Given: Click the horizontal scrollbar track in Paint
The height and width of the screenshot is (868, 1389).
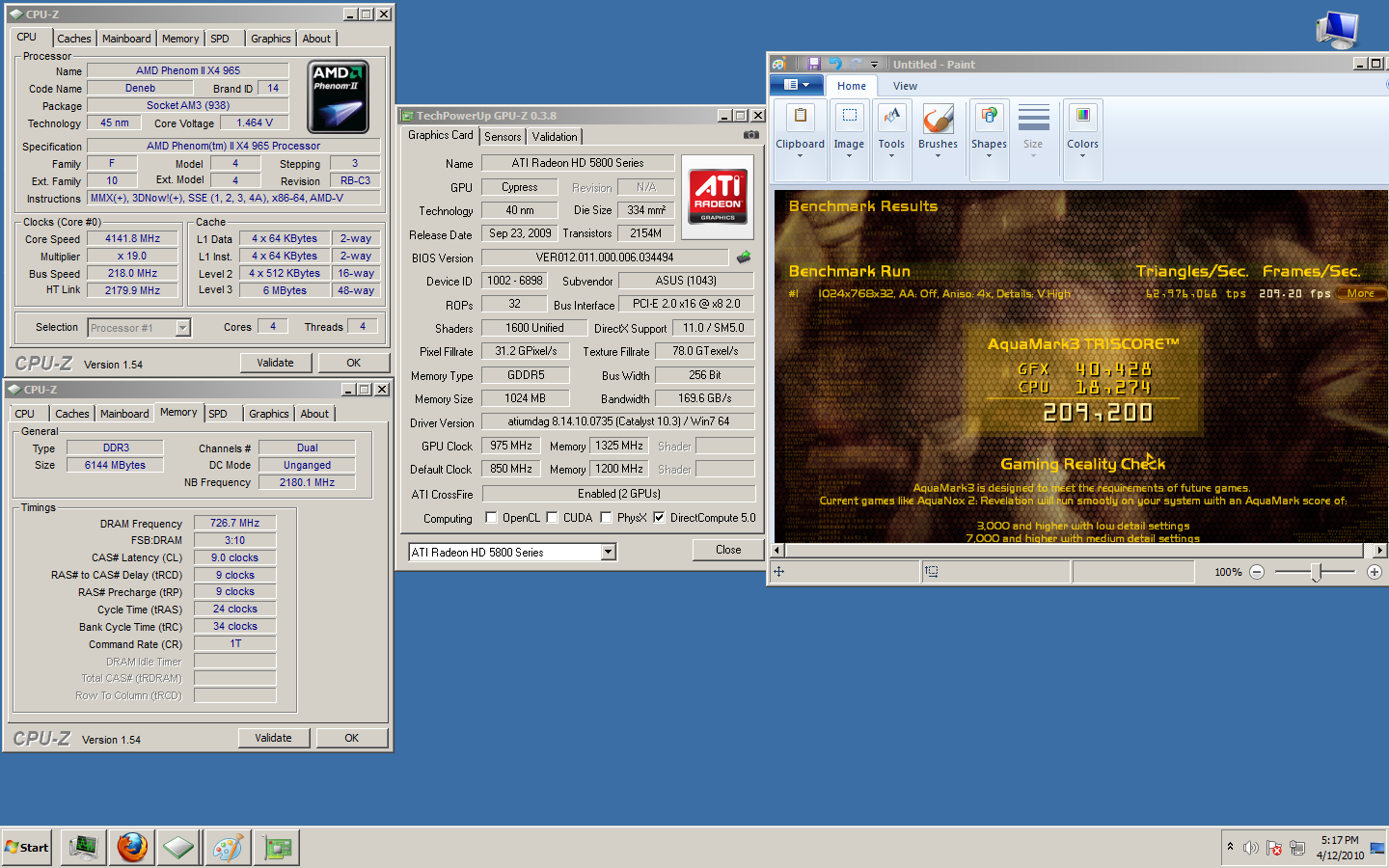Looking at the screenshot, I should coord(1080,550).
